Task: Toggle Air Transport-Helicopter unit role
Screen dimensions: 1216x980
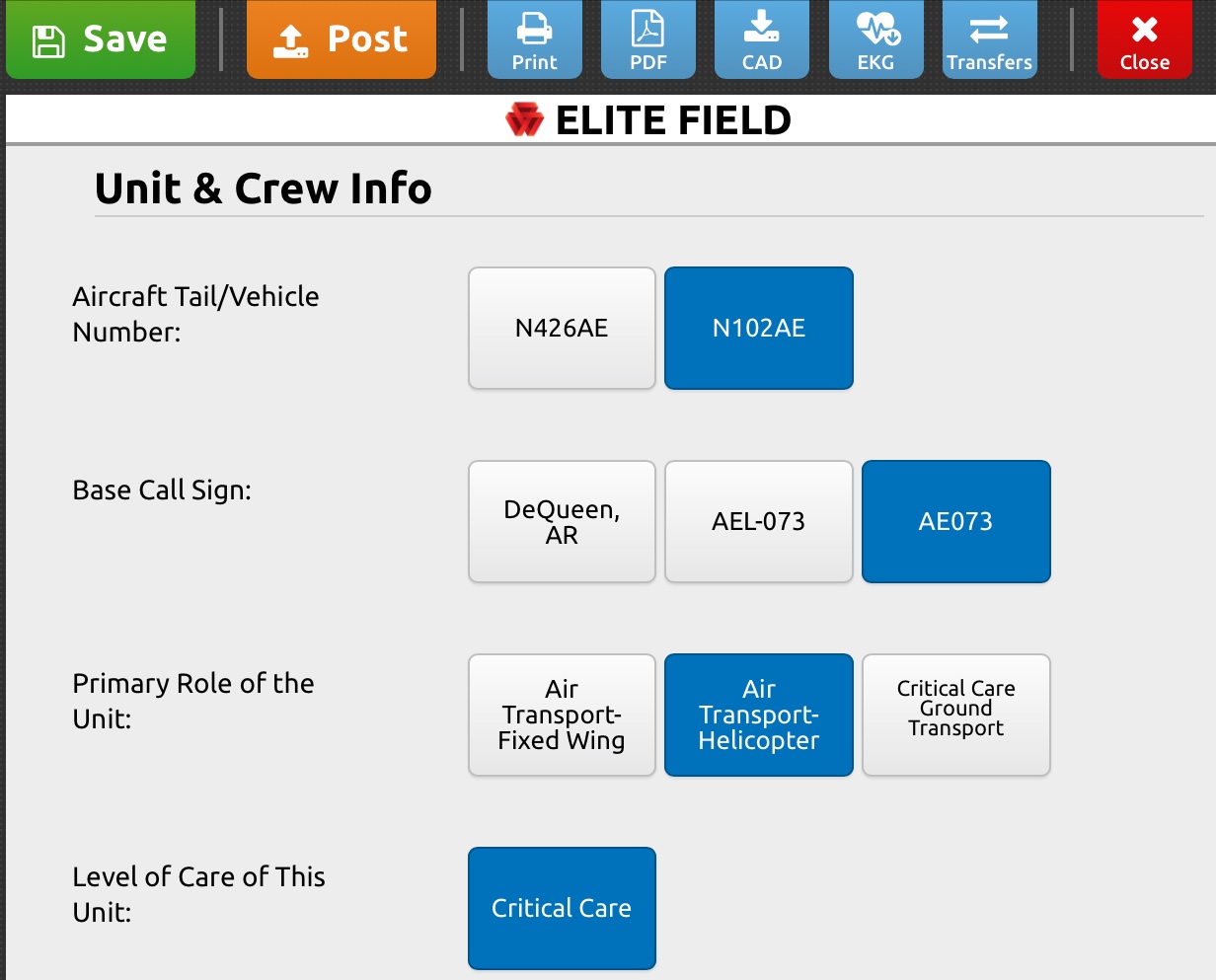Action: coord(758,715)
